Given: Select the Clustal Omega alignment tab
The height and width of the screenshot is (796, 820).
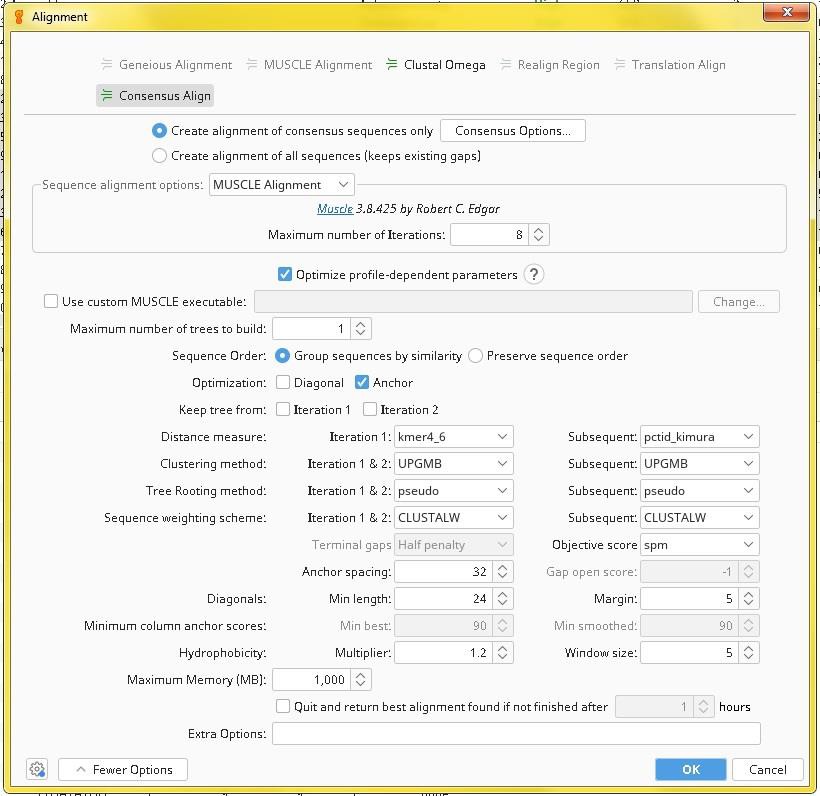Looking at the screenshot, I should (435, 65).
